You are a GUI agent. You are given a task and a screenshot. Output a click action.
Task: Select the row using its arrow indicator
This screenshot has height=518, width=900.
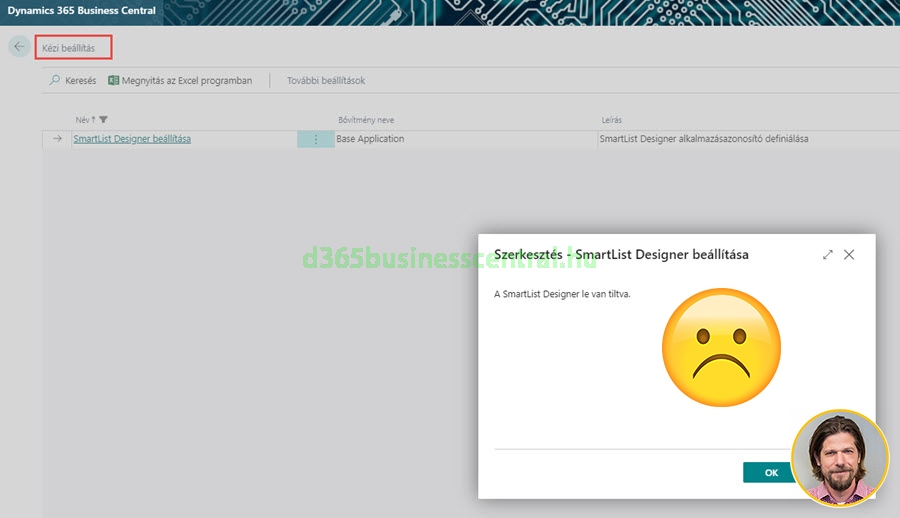(58, 139)
